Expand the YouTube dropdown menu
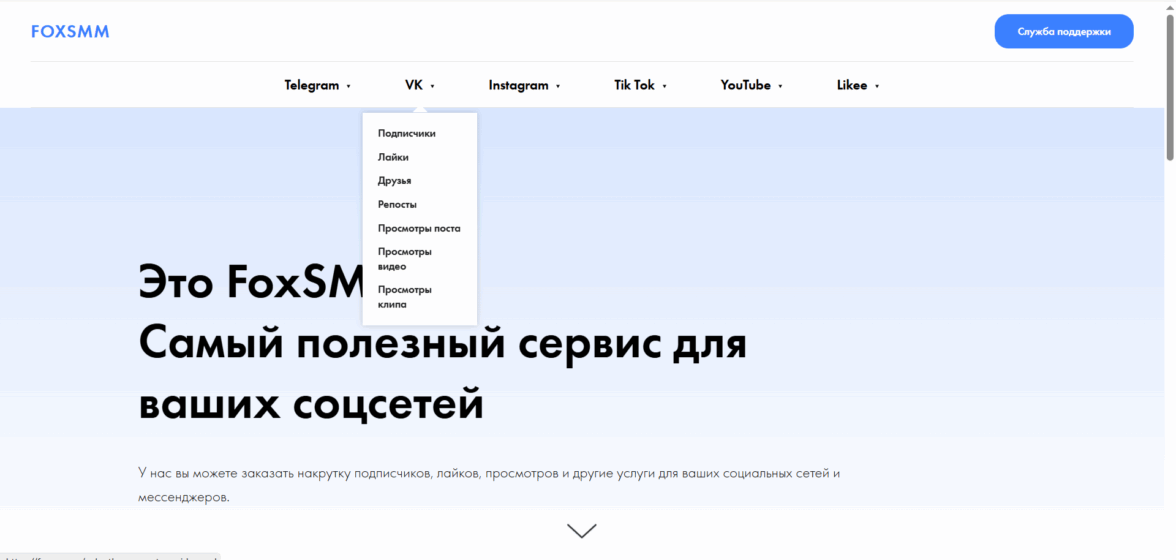1176x560 pixels. 752,85
